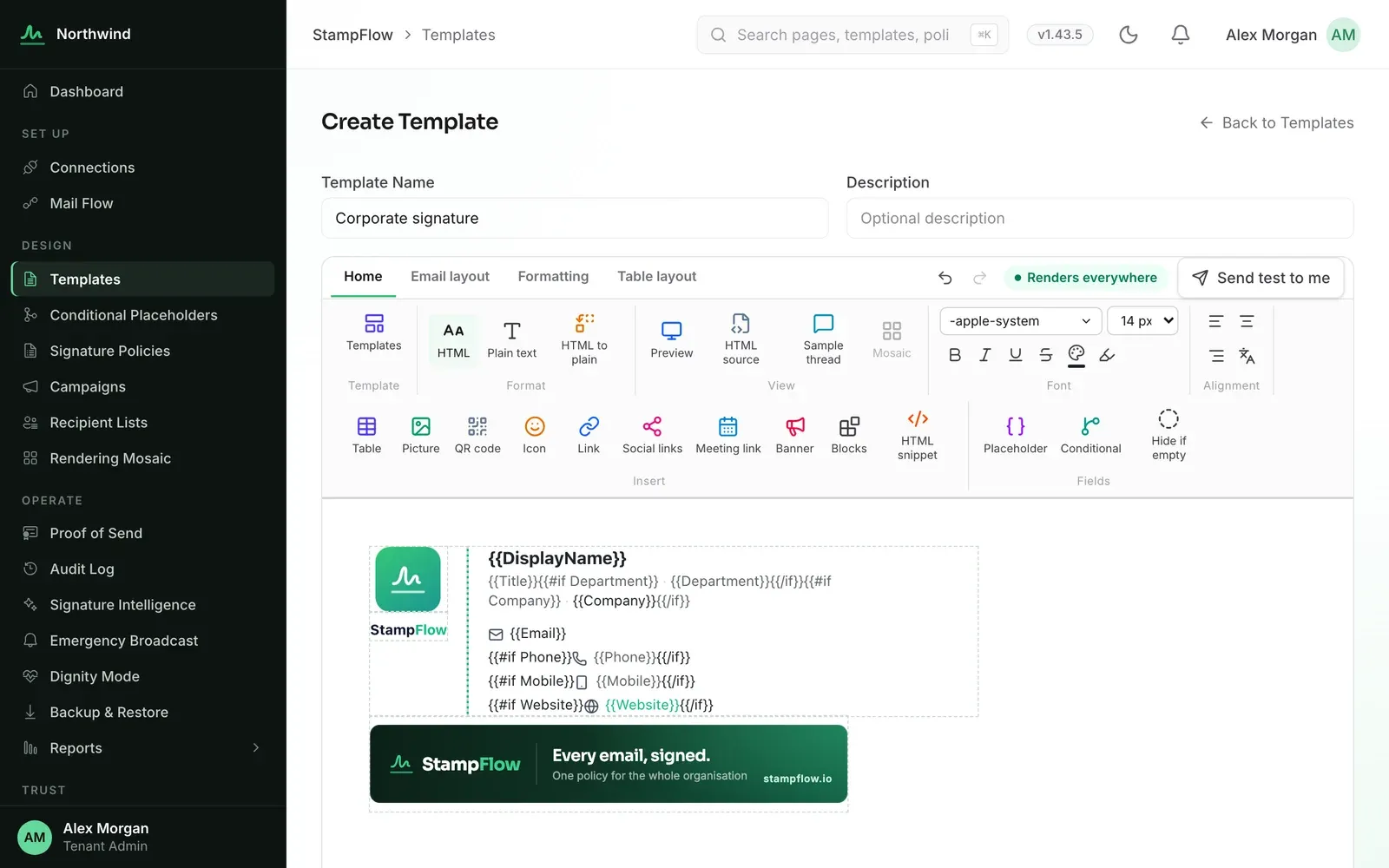Convert HTML to plain format
The width and height of the screenshot is (1389, 868).
(584, 339)
